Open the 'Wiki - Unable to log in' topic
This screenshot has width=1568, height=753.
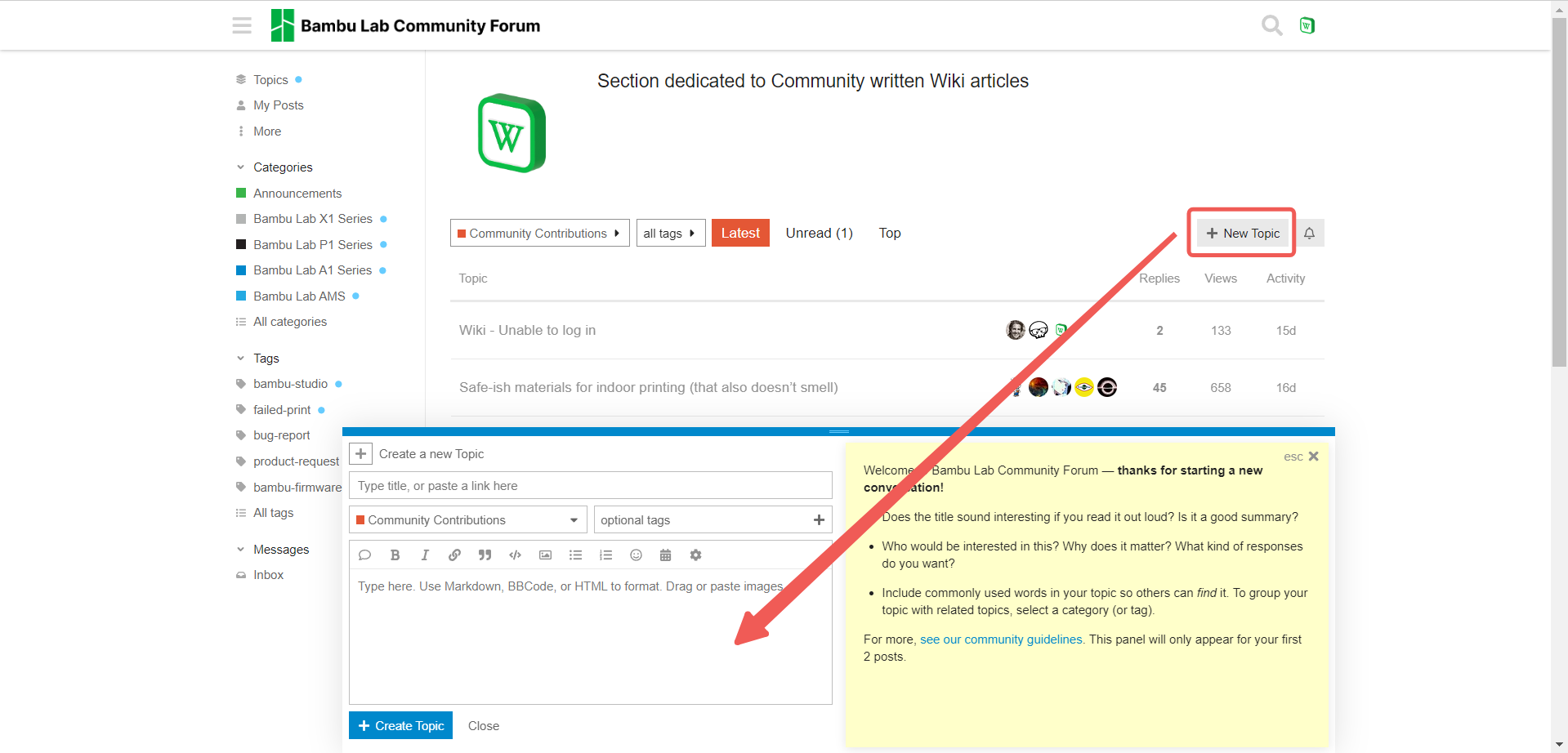pyautogui.click(x=527, y=331)
